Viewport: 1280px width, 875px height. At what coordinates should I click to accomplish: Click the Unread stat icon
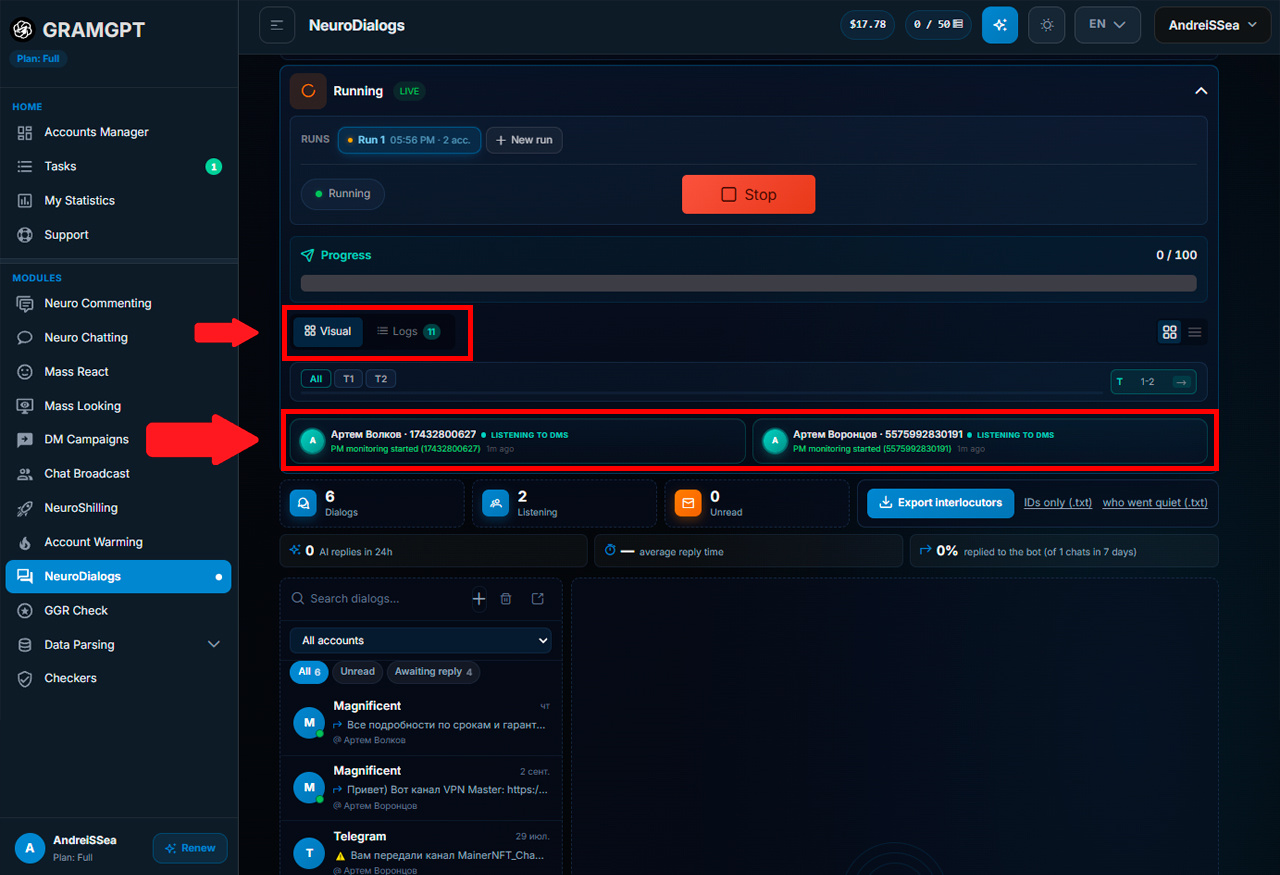coord(688,503)
